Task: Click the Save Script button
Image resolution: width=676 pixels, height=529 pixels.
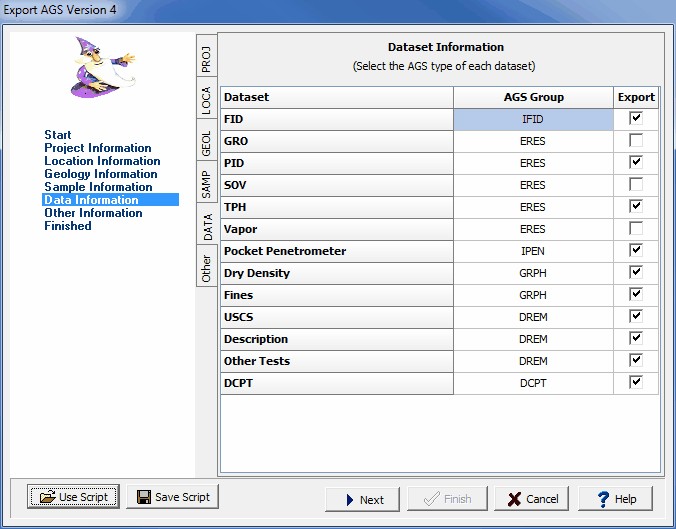Action: pyautogui.click(x=172, y=497)
